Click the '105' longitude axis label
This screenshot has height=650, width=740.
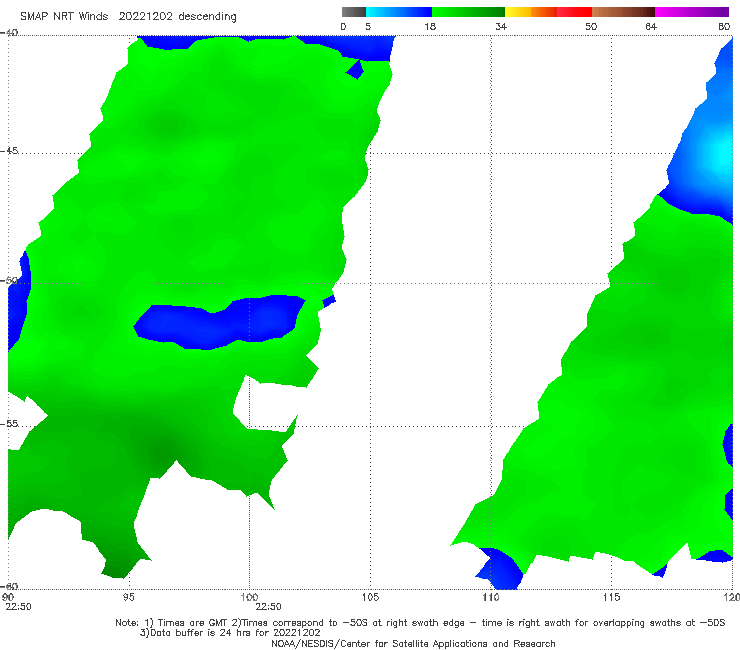370,597
